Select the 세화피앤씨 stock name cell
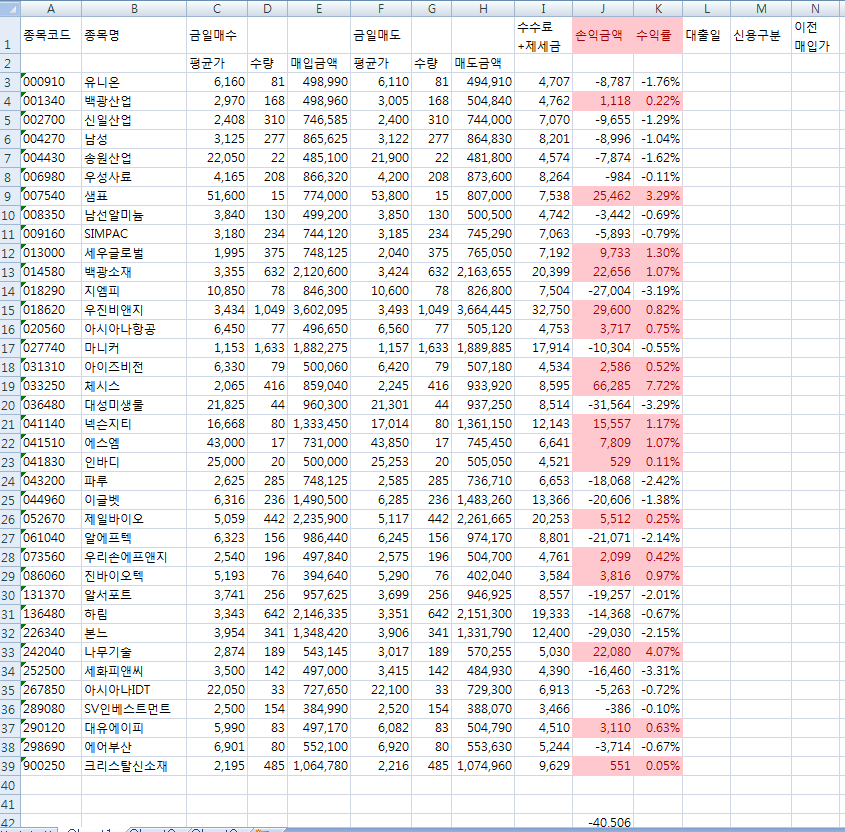This screenshot has width=845, height=832. click(x=134, y=671)
